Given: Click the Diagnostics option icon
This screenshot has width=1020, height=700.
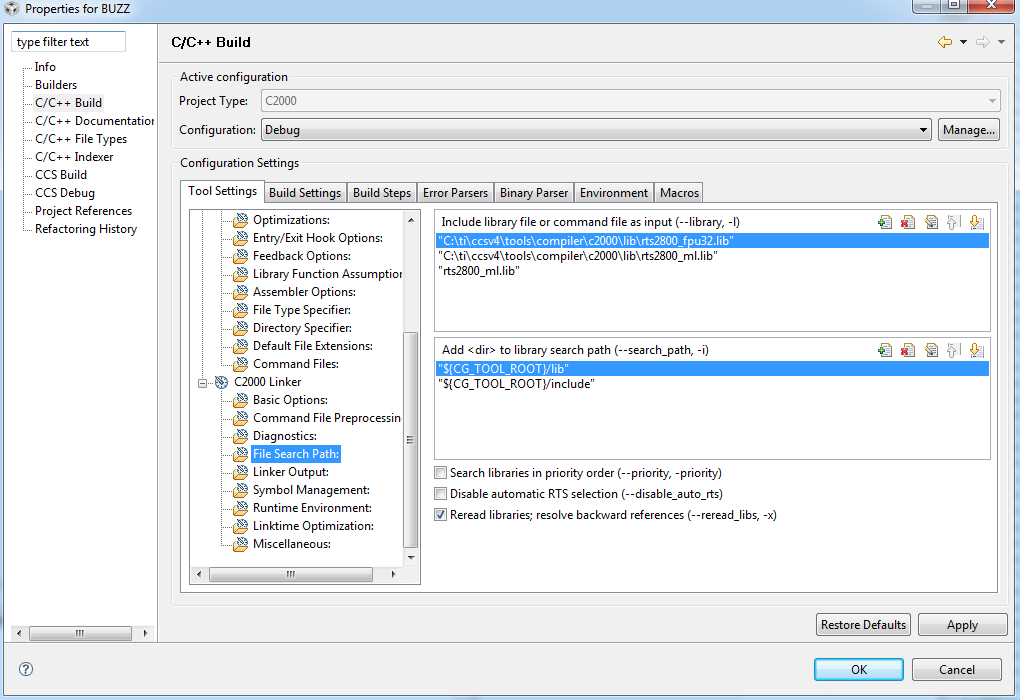Looking at the screenshot, I should point(241,437).
